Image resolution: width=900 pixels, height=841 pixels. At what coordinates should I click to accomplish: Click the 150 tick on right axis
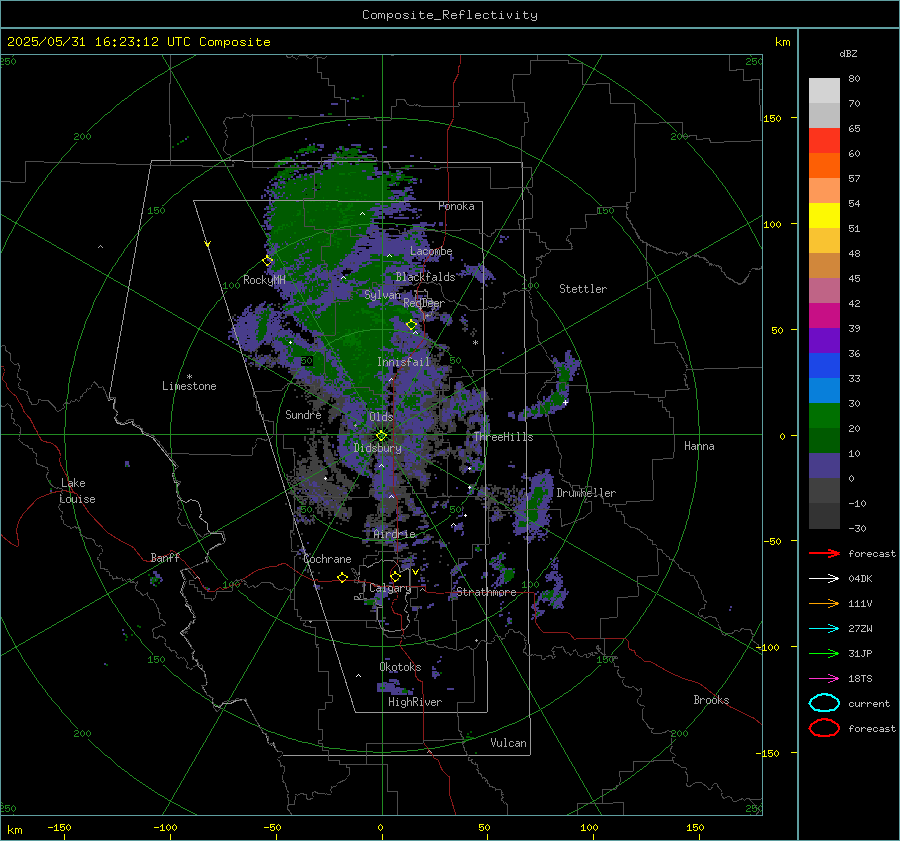coord(772,118)
